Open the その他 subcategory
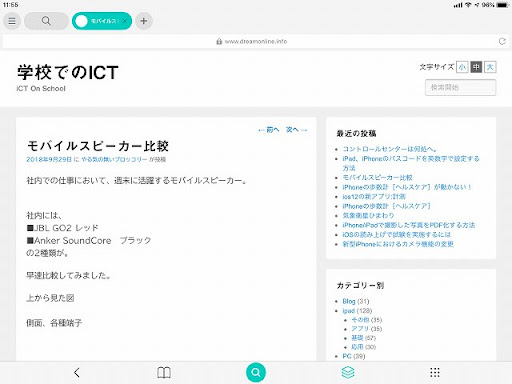512x384 pixels. (x=360, y=320)
